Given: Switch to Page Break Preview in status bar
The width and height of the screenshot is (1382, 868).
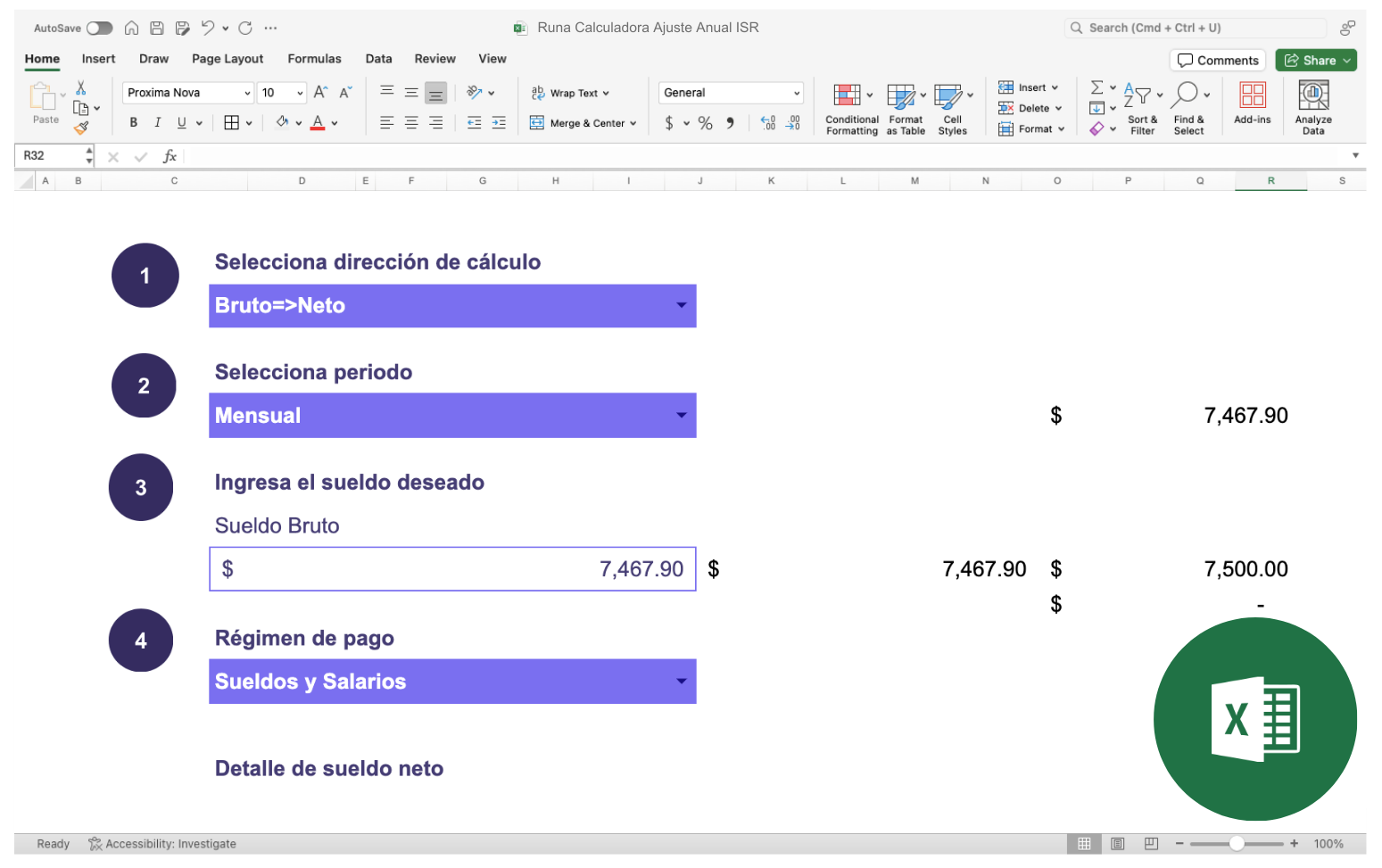Looking at the screenshot, I should point(1152,844).
